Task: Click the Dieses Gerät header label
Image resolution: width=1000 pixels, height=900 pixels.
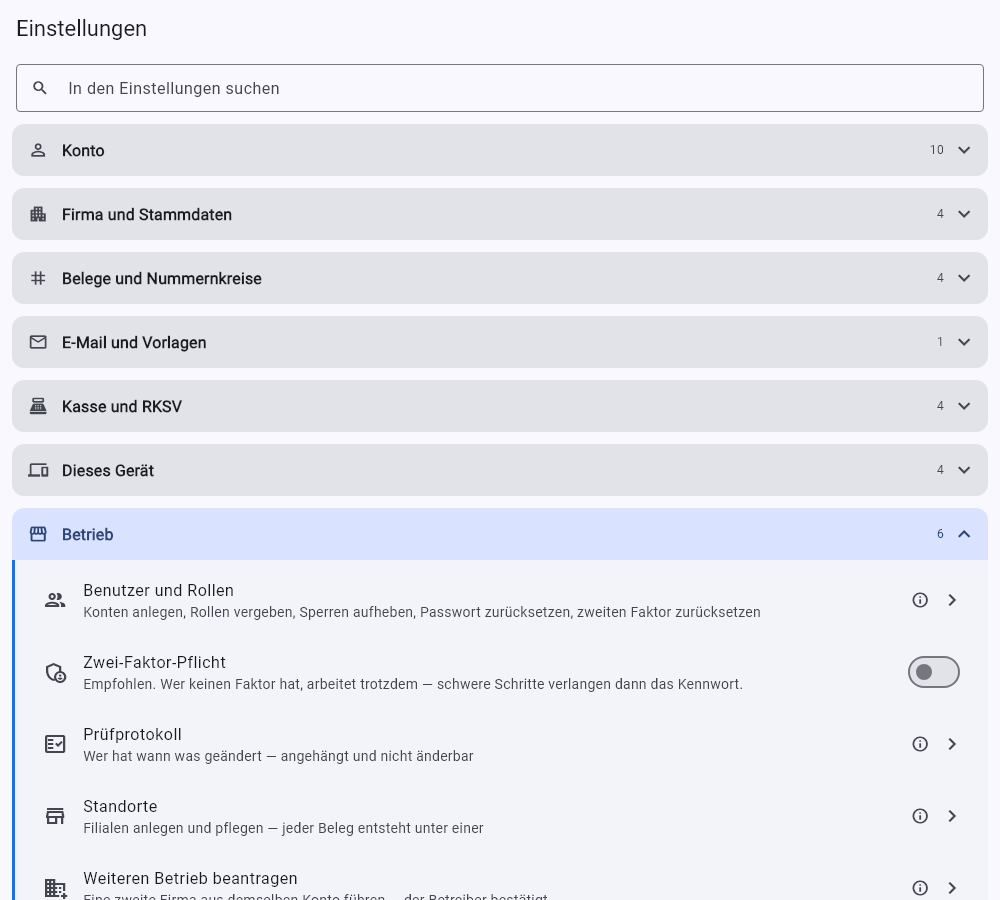Action: click(108, 471)
